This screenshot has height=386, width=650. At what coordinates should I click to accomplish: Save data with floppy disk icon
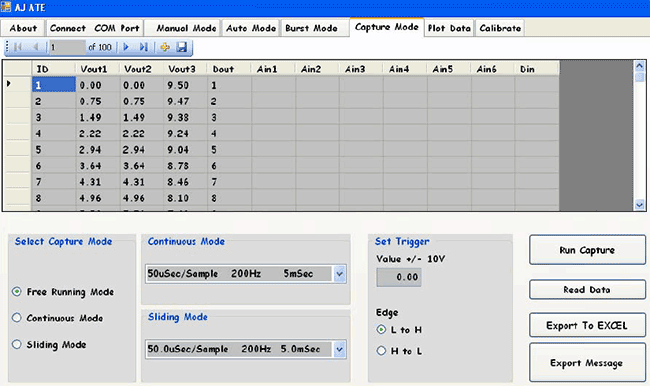click(x=182, y=47)
